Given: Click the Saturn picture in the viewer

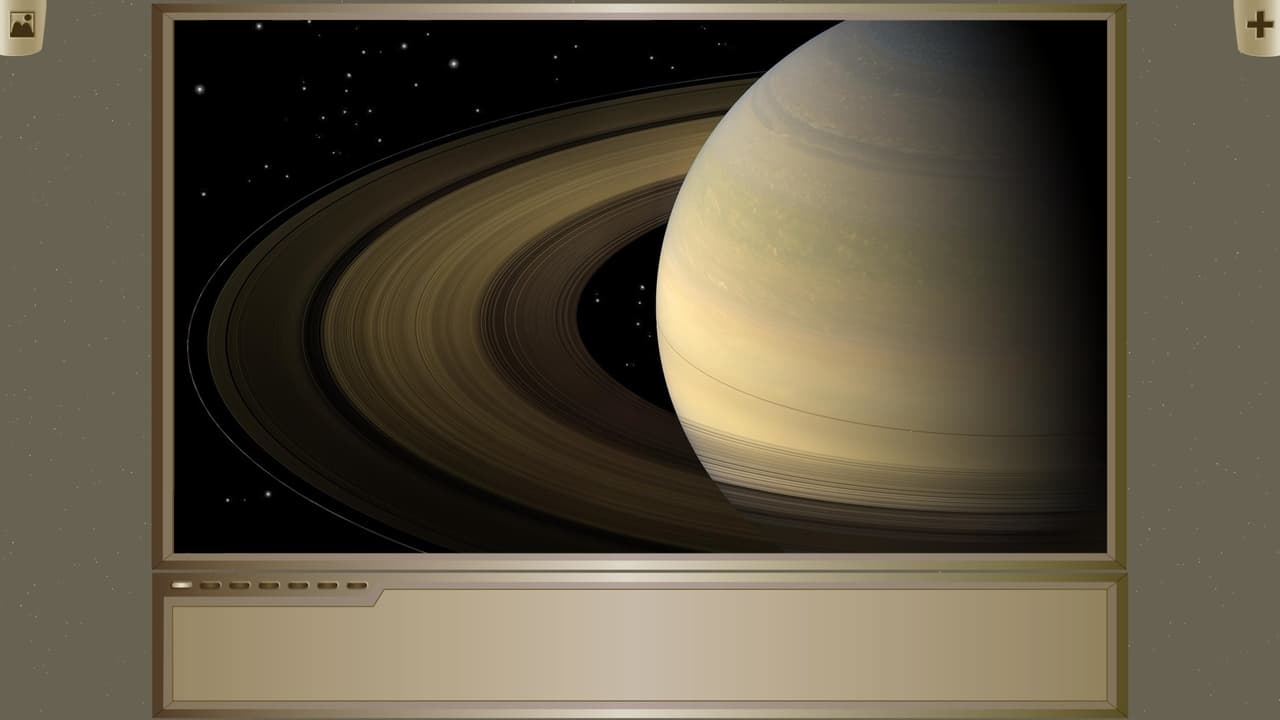Looking at the screenshot, I should point(640,286).
